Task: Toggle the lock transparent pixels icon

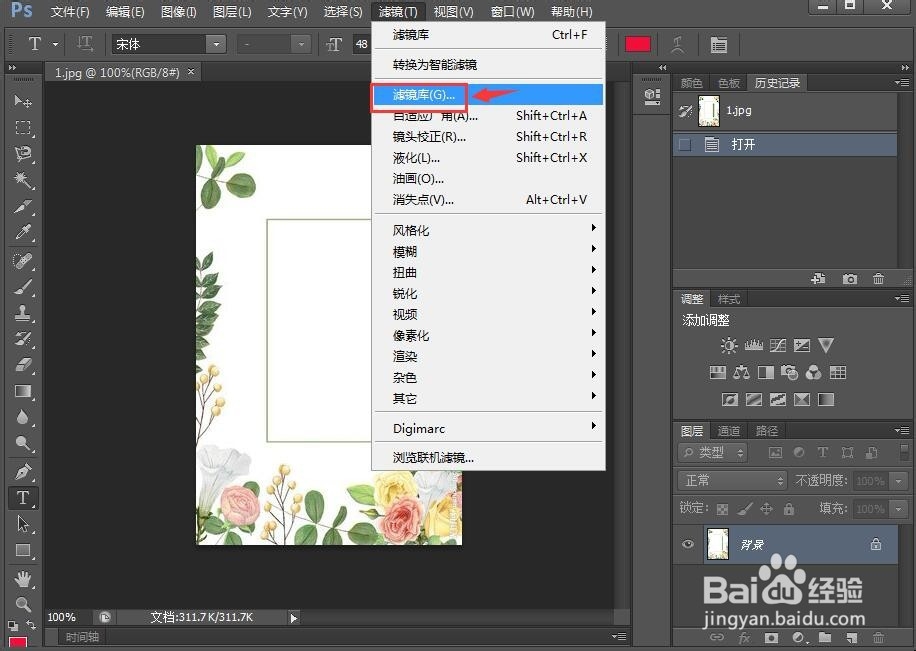Action: [x=722, y=508]
